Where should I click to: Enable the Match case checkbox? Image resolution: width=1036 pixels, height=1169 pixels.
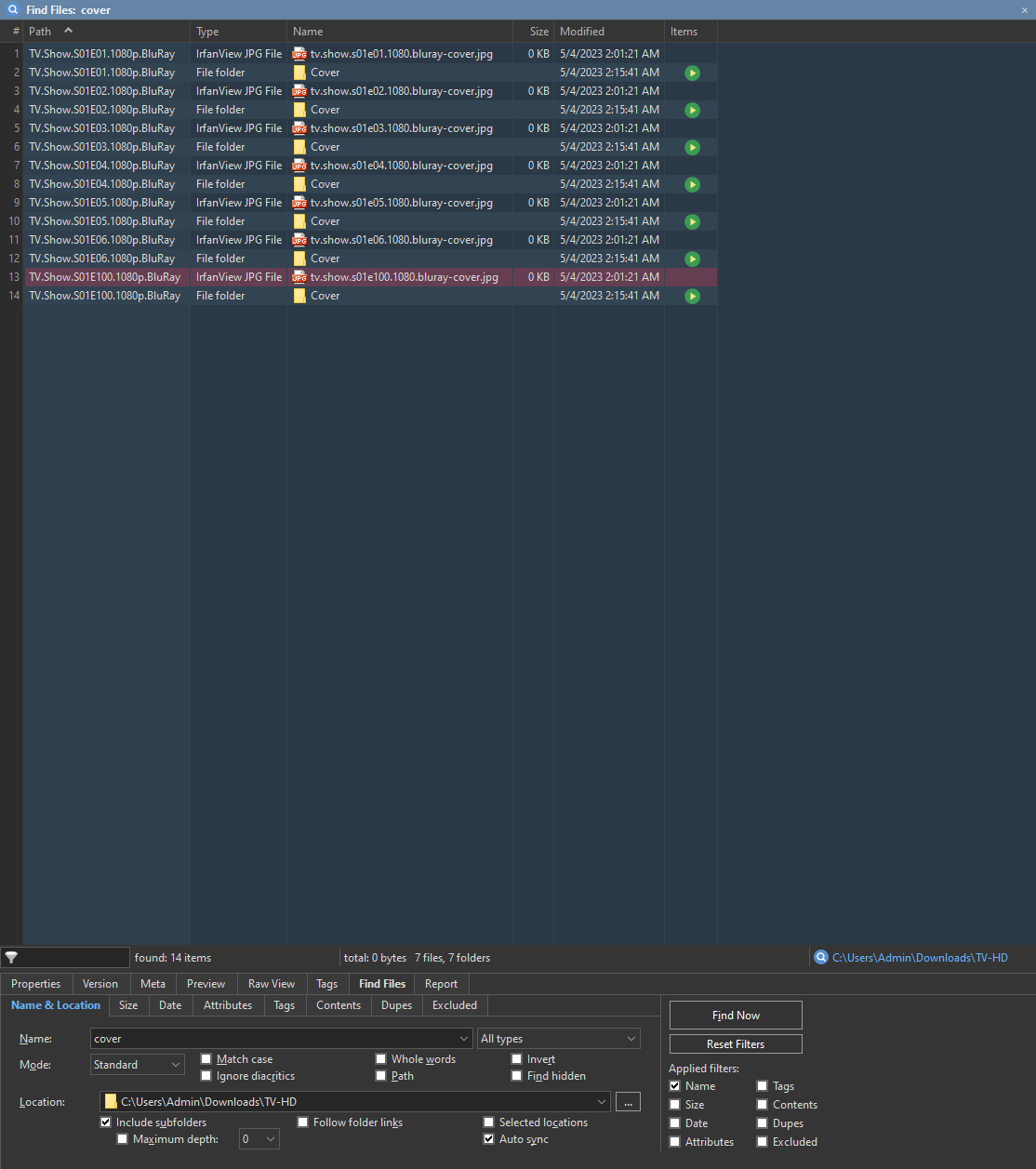click(206, 1058)
